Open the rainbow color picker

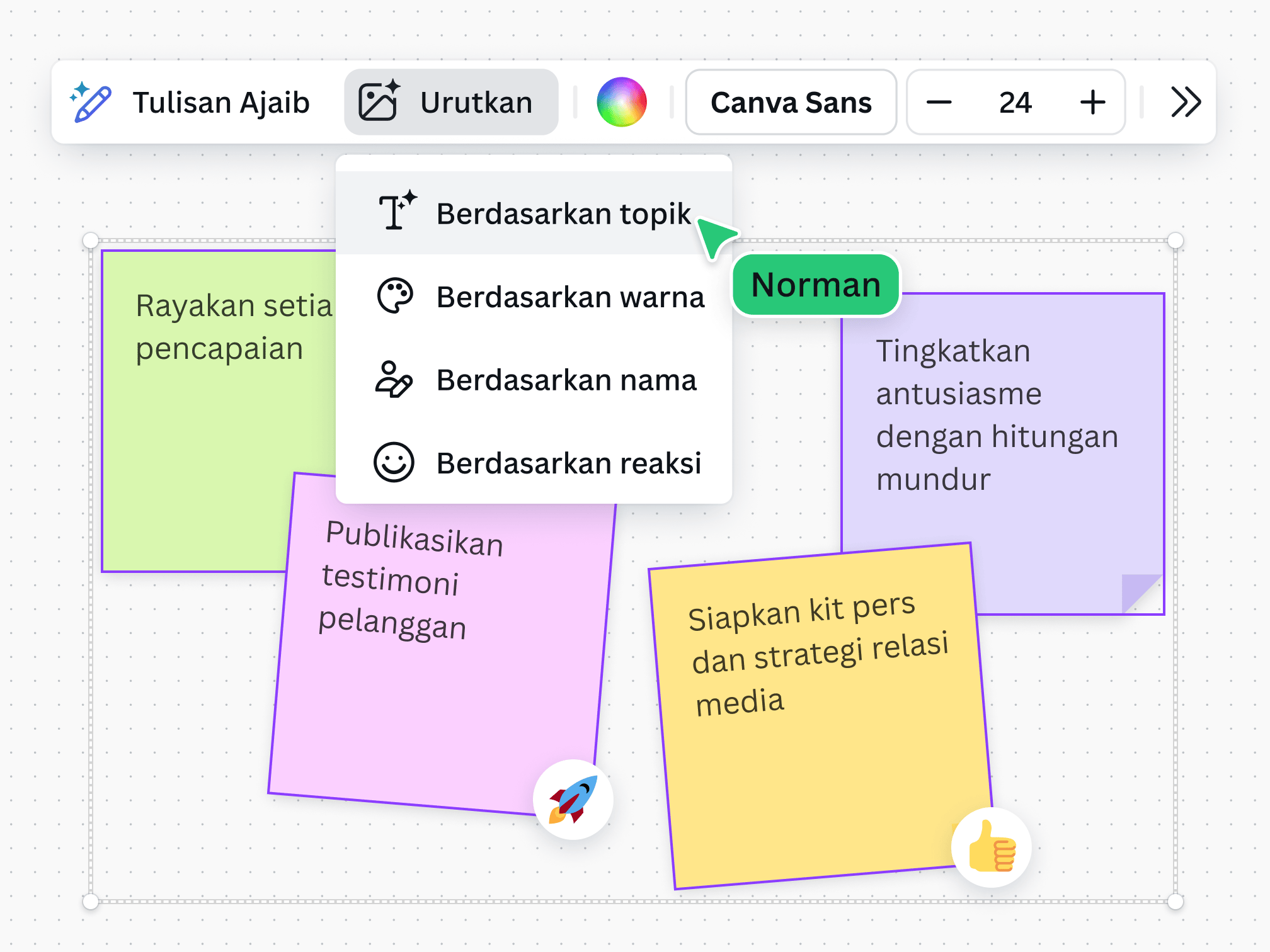(x=622, y=101)
